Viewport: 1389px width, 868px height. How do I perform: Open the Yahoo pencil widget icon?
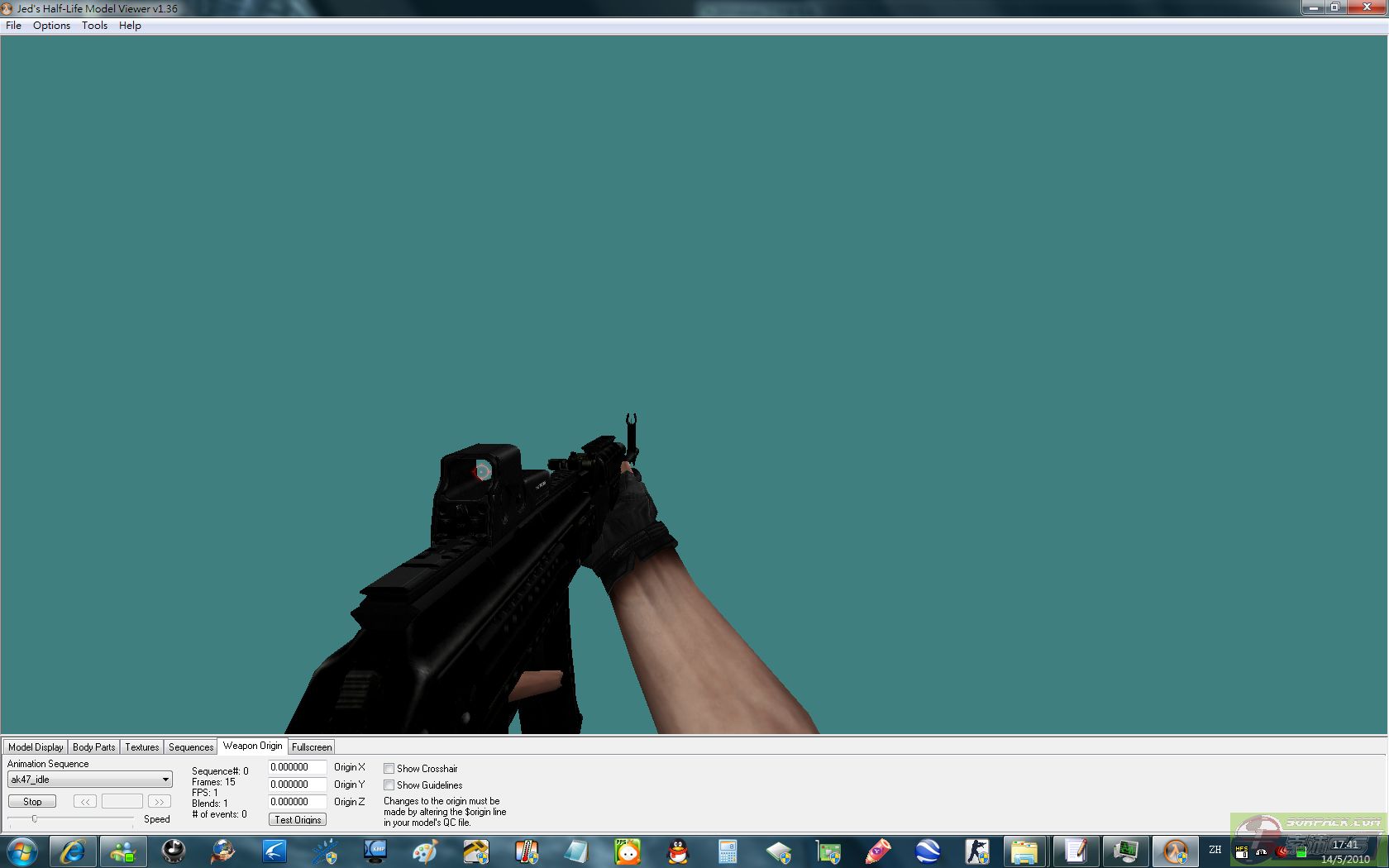[878, 851]
